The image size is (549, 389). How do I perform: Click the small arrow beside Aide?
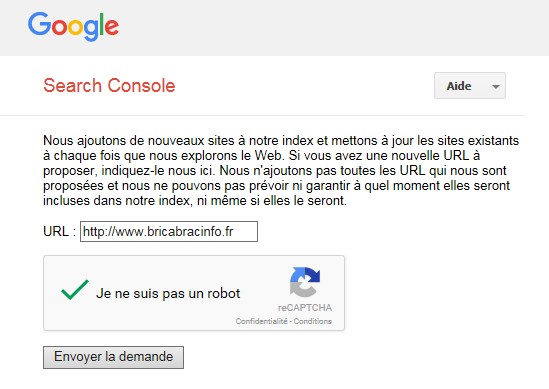point(495,86)
